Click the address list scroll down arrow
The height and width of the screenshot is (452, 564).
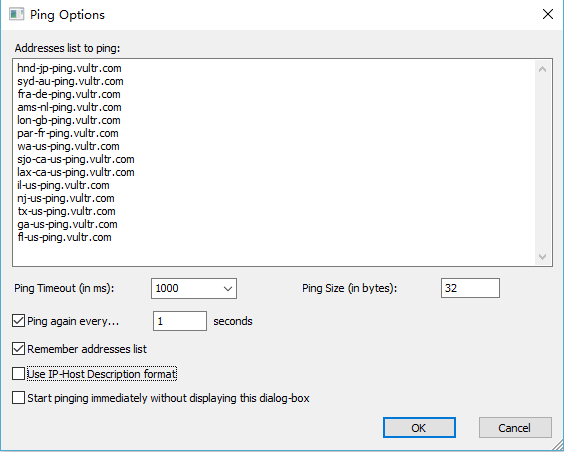542,257
